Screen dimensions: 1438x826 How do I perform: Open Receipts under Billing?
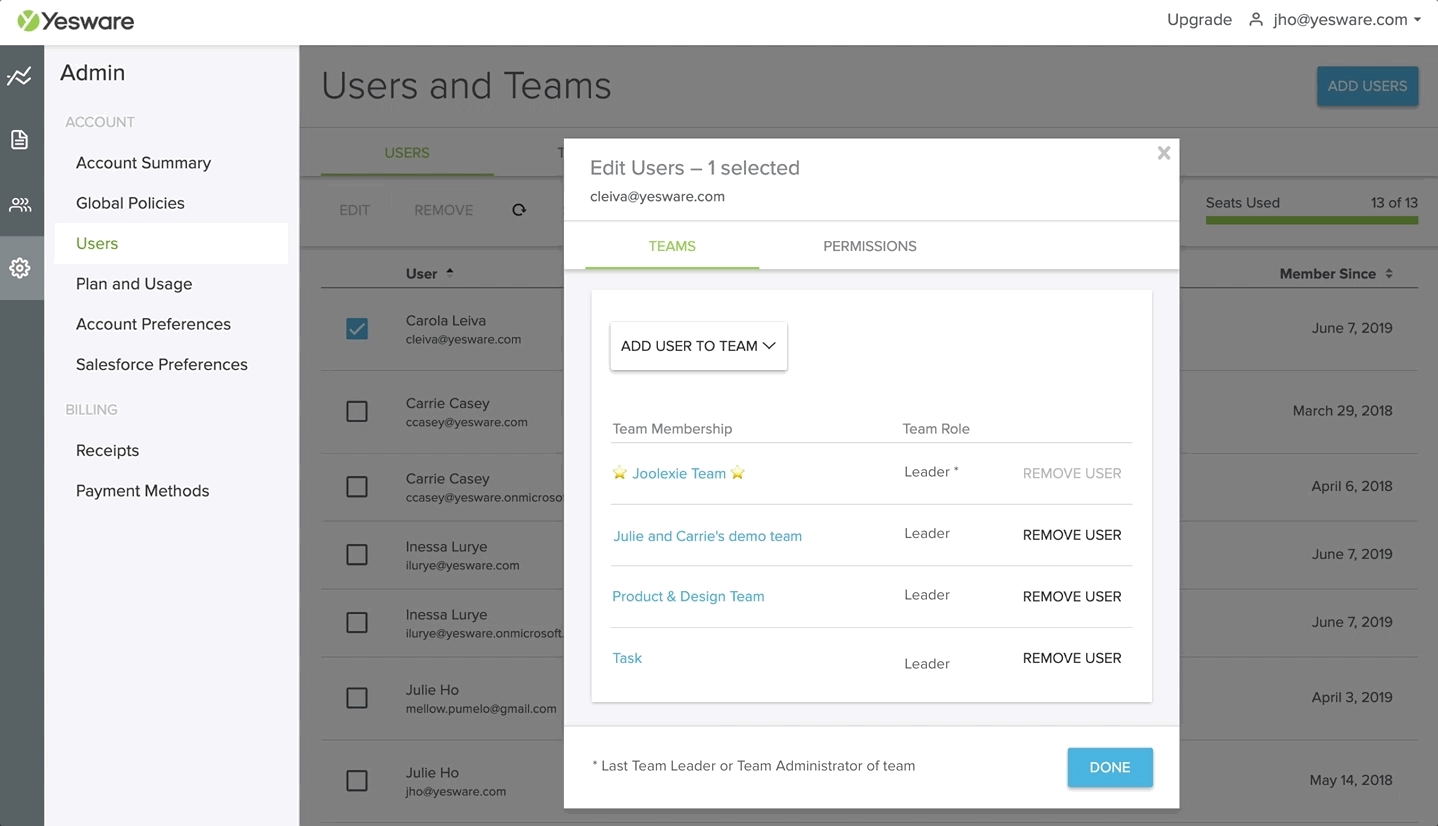[x=107, y=451]
